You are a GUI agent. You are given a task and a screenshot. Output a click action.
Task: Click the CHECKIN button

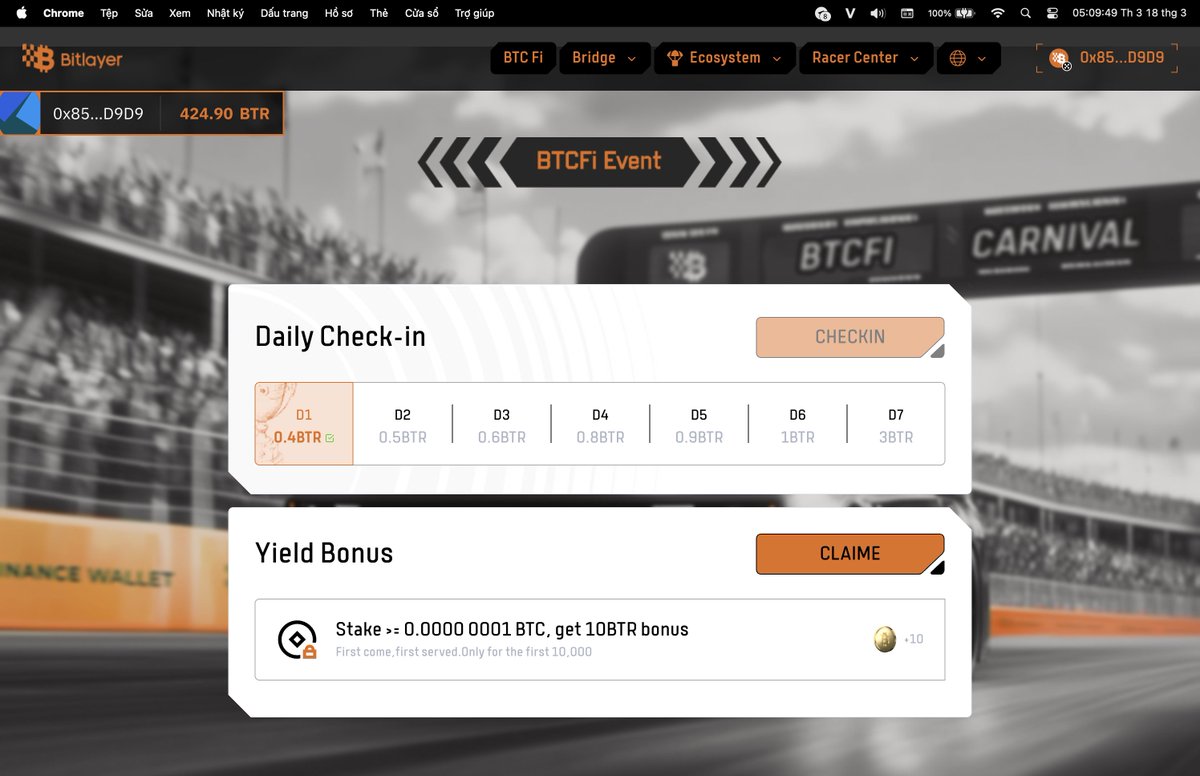pyautogui.click(x=850, y=337)
